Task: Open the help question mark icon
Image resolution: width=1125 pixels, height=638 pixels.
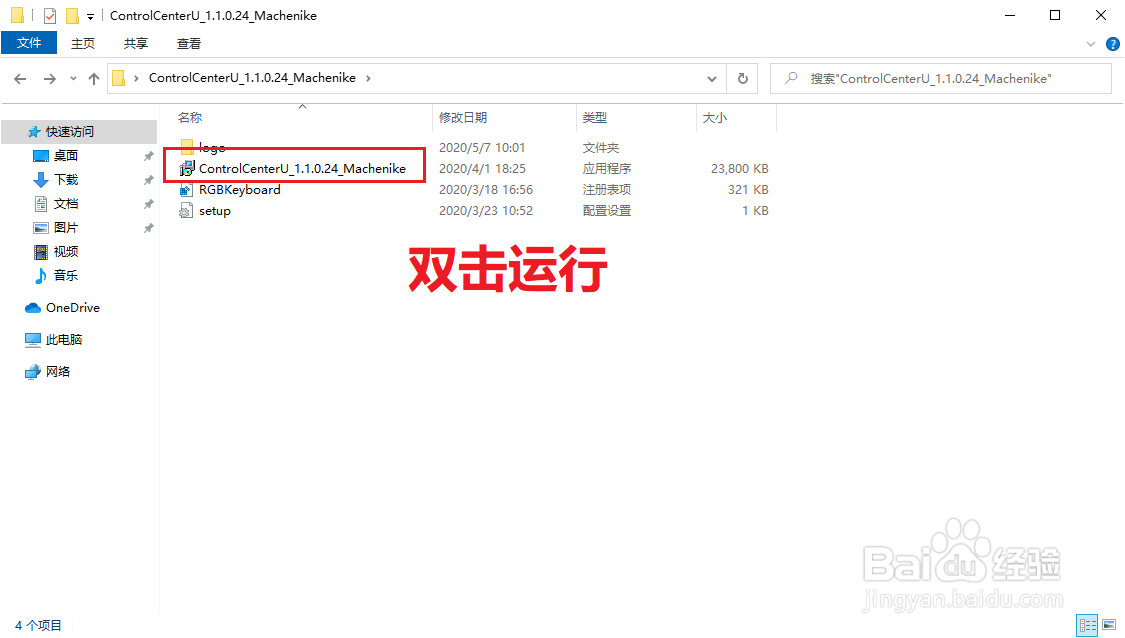Action: pos(1112,44)
